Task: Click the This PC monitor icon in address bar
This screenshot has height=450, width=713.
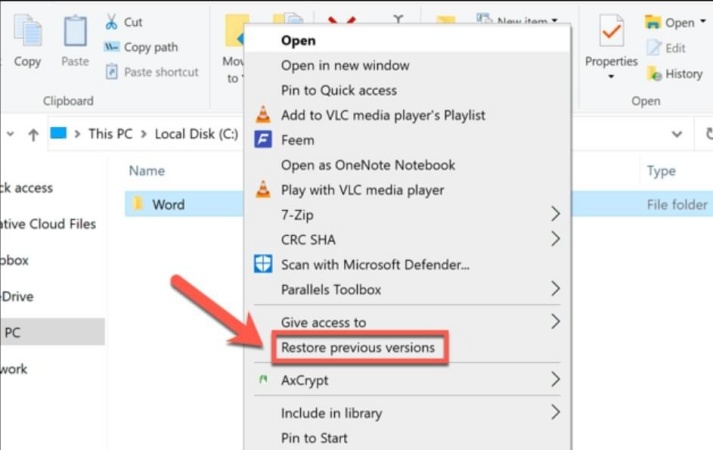Action: [x=58, y=133]
